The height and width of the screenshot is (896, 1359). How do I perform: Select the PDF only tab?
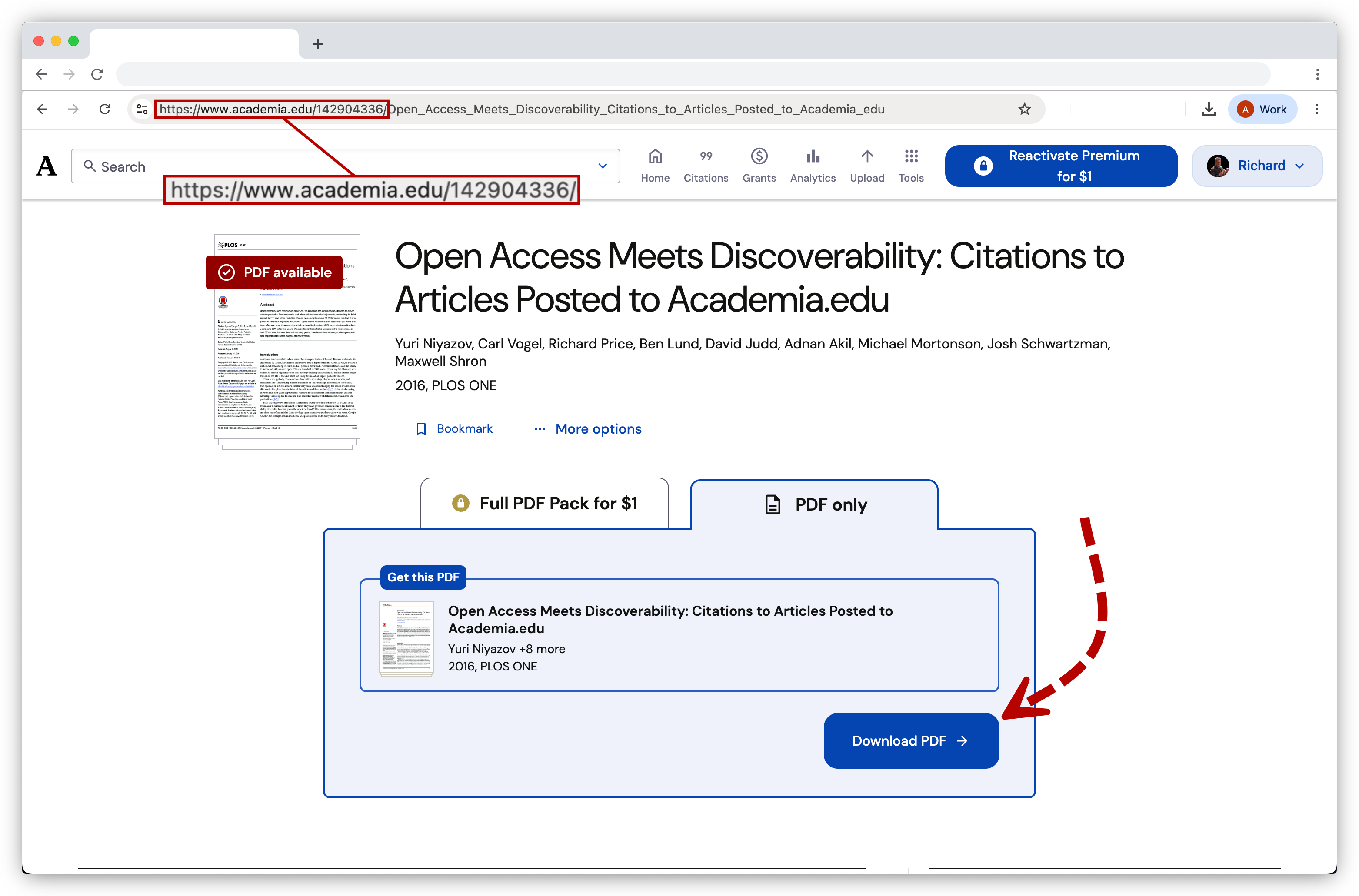point(814,504)
